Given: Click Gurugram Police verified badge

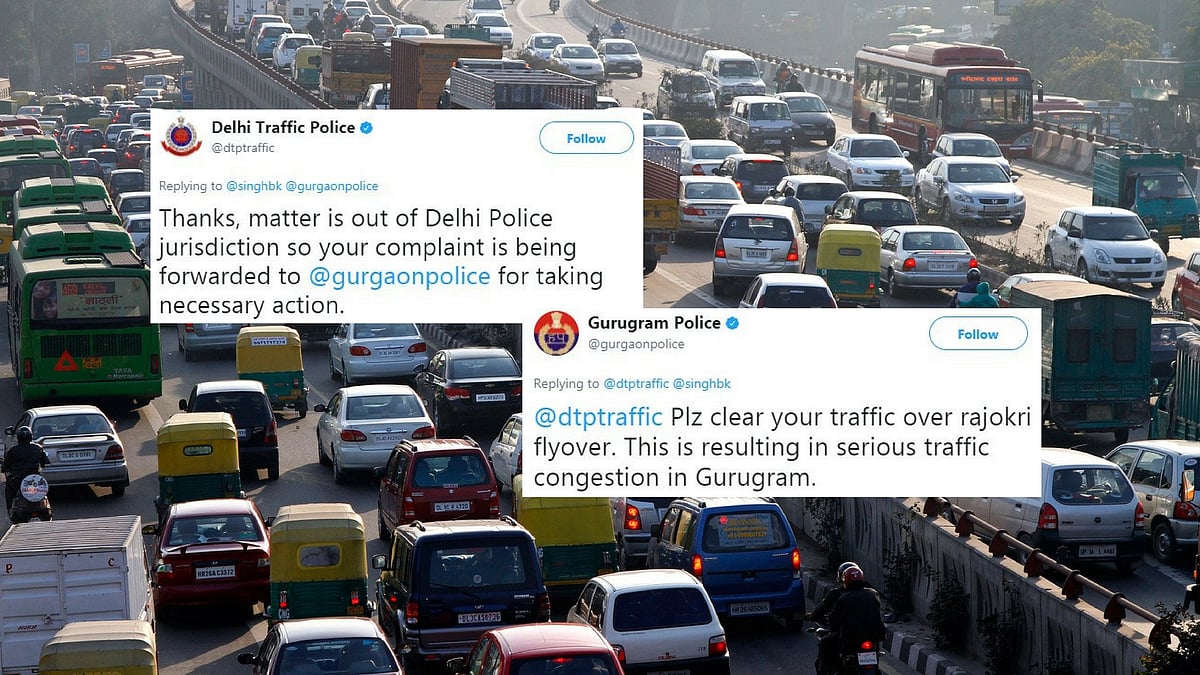Looking at the screenshot, I should [x=732, y=323].
